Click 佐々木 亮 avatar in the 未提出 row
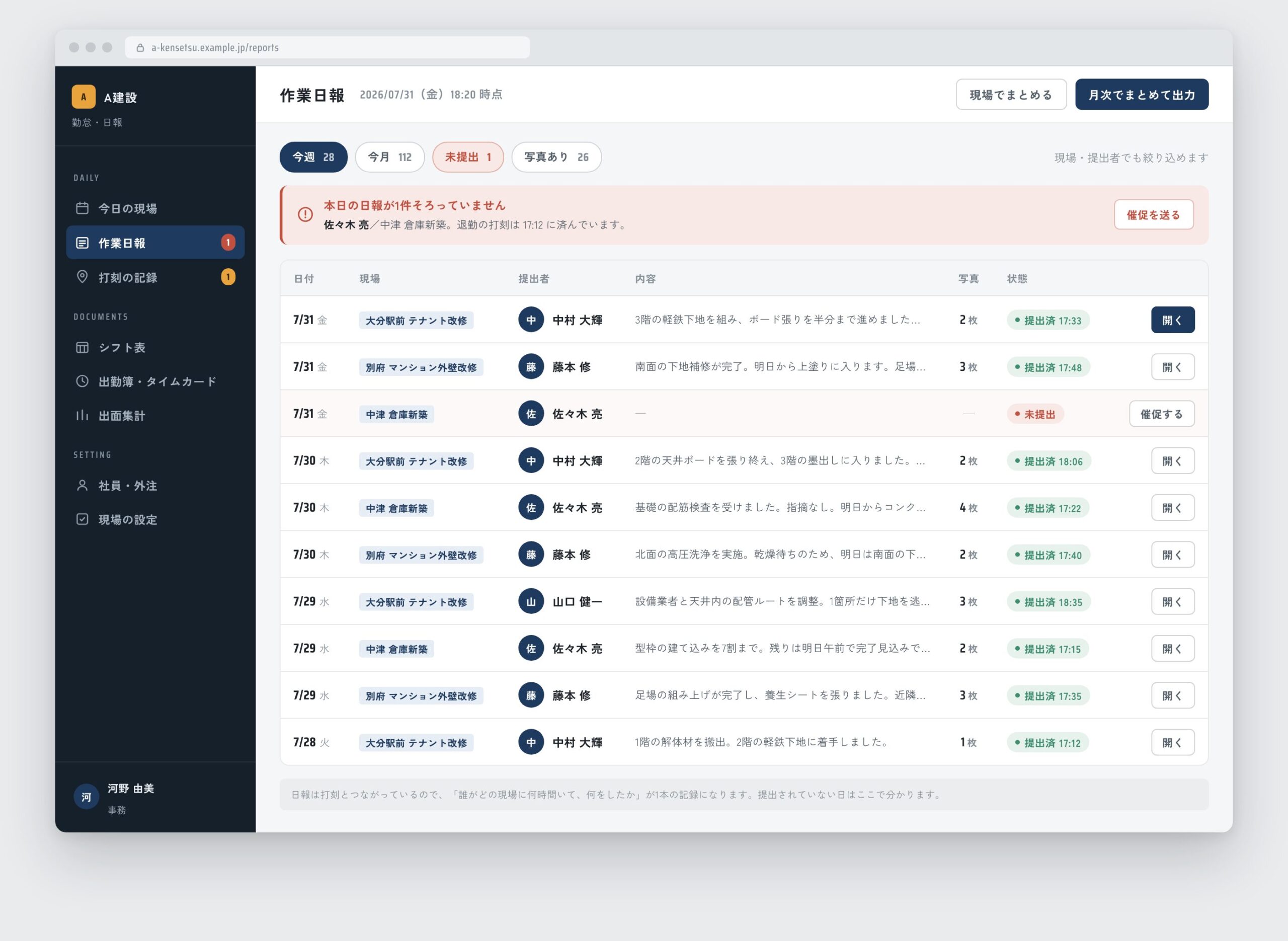The width and height of the screenshot is (1288, 941). (x=531, y=414)
